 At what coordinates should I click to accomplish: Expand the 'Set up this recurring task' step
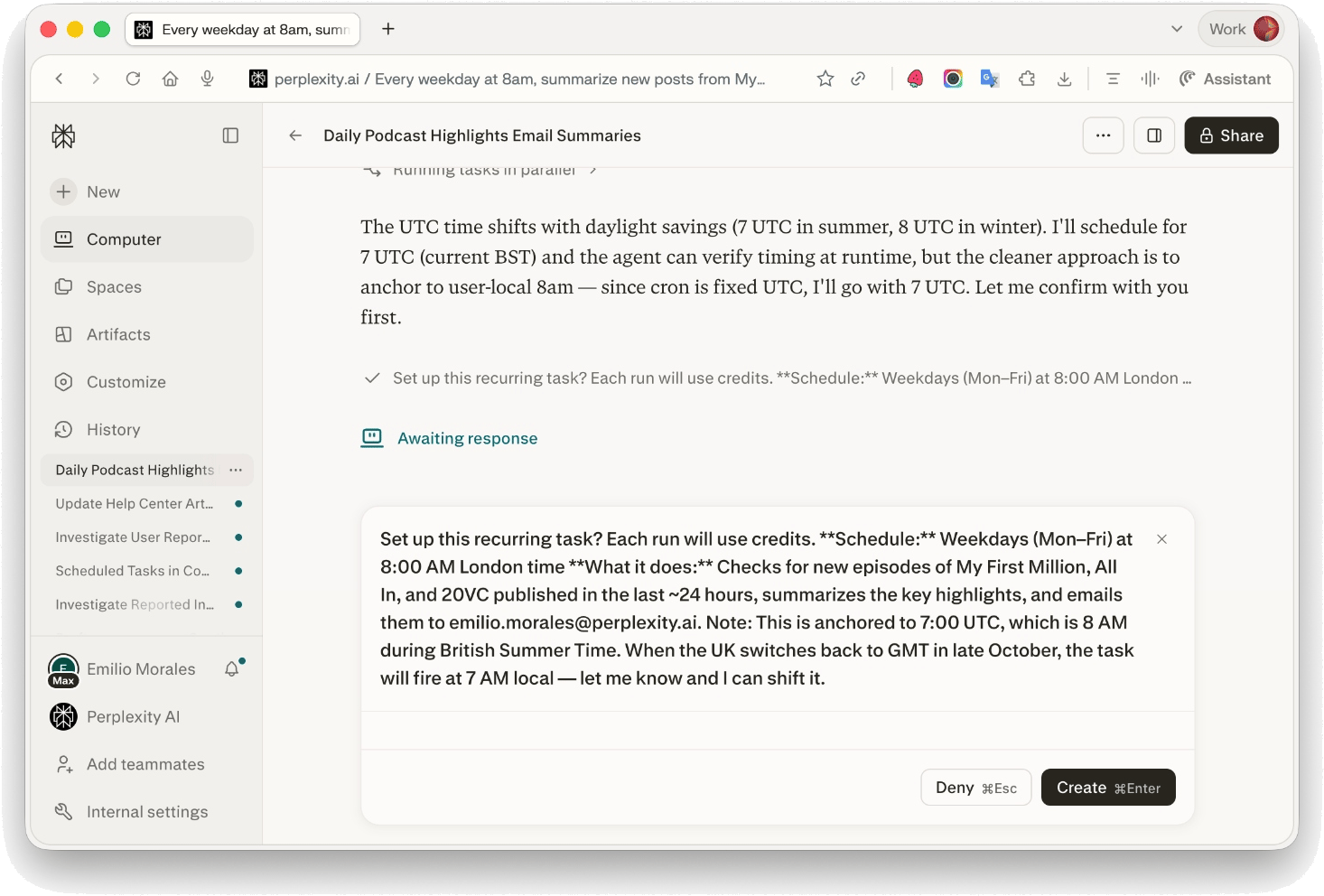coord(778,378)
